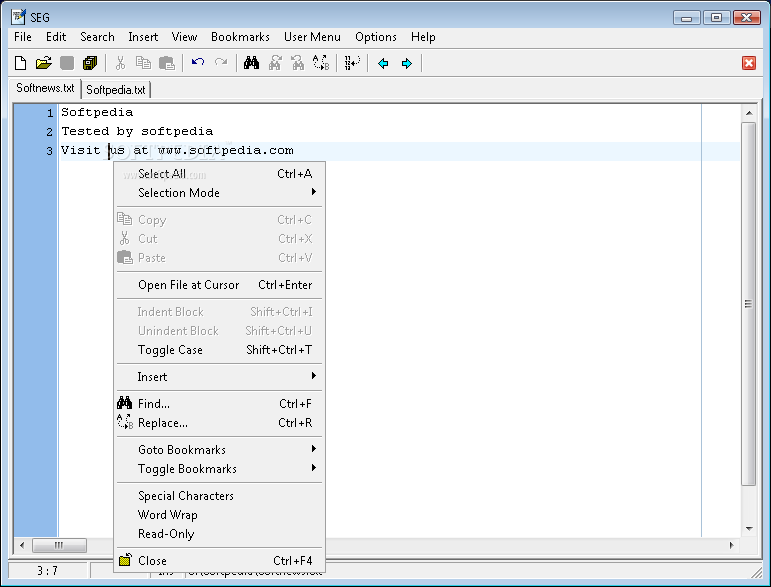Viewport: 771px width, 587px height.
Task: Choose Close in context menu
Action: [219, 560]
